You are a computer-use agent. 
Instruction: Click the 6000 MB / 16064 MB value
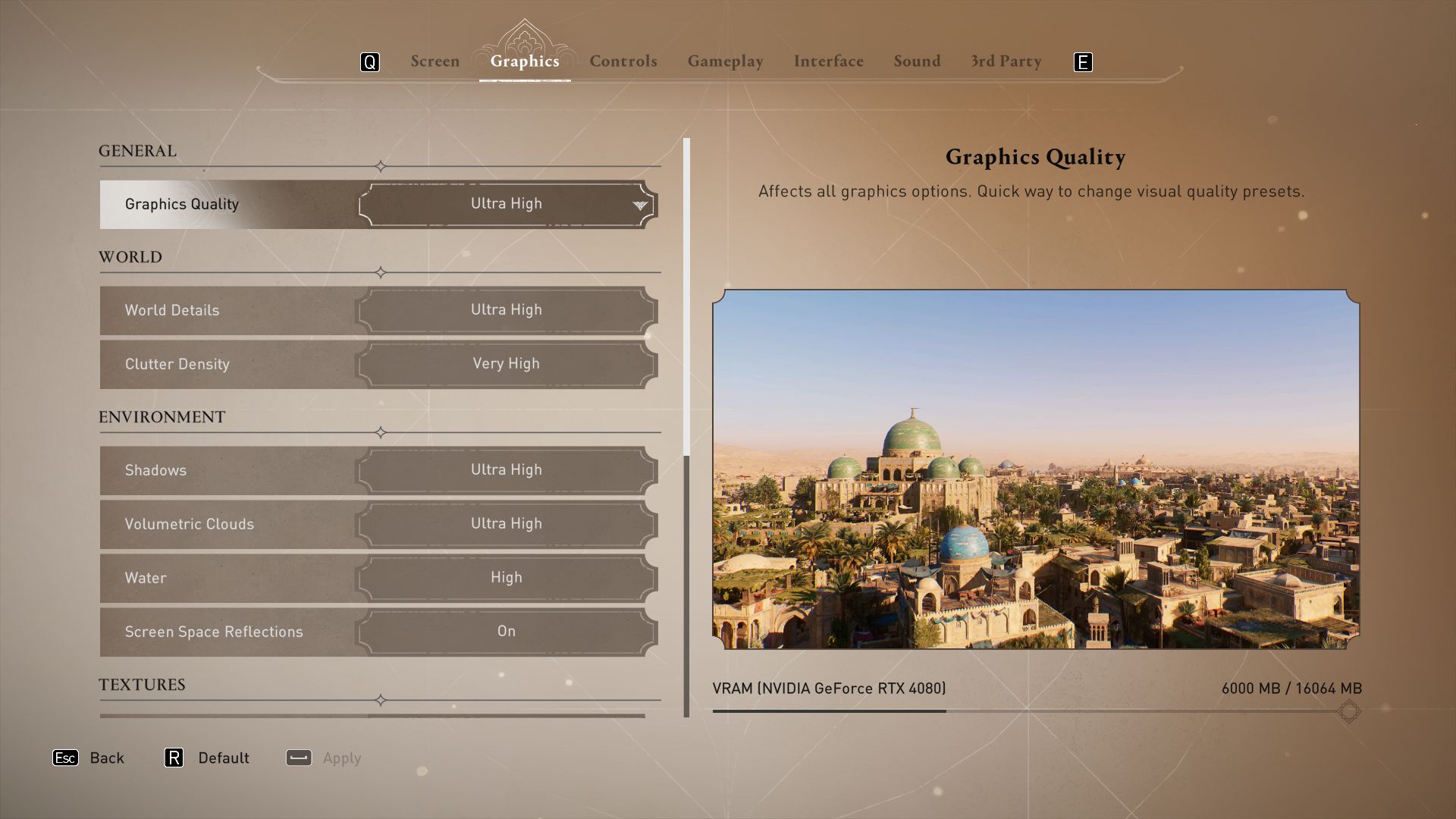click(1291, 689)
